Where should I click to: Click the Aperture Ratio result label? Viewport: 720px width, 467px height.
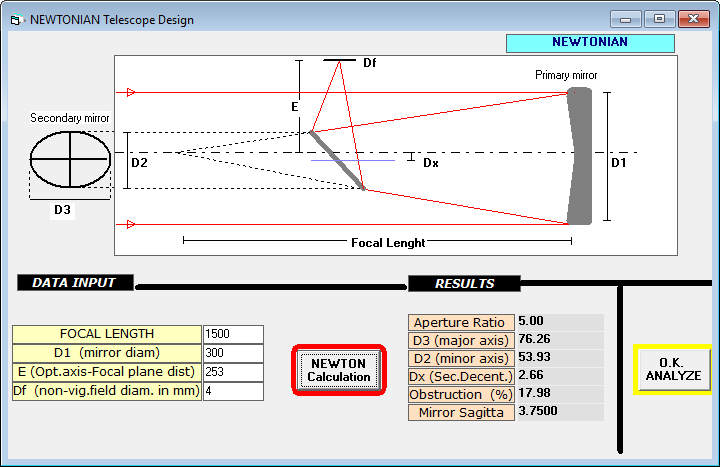tap(461, 323)
